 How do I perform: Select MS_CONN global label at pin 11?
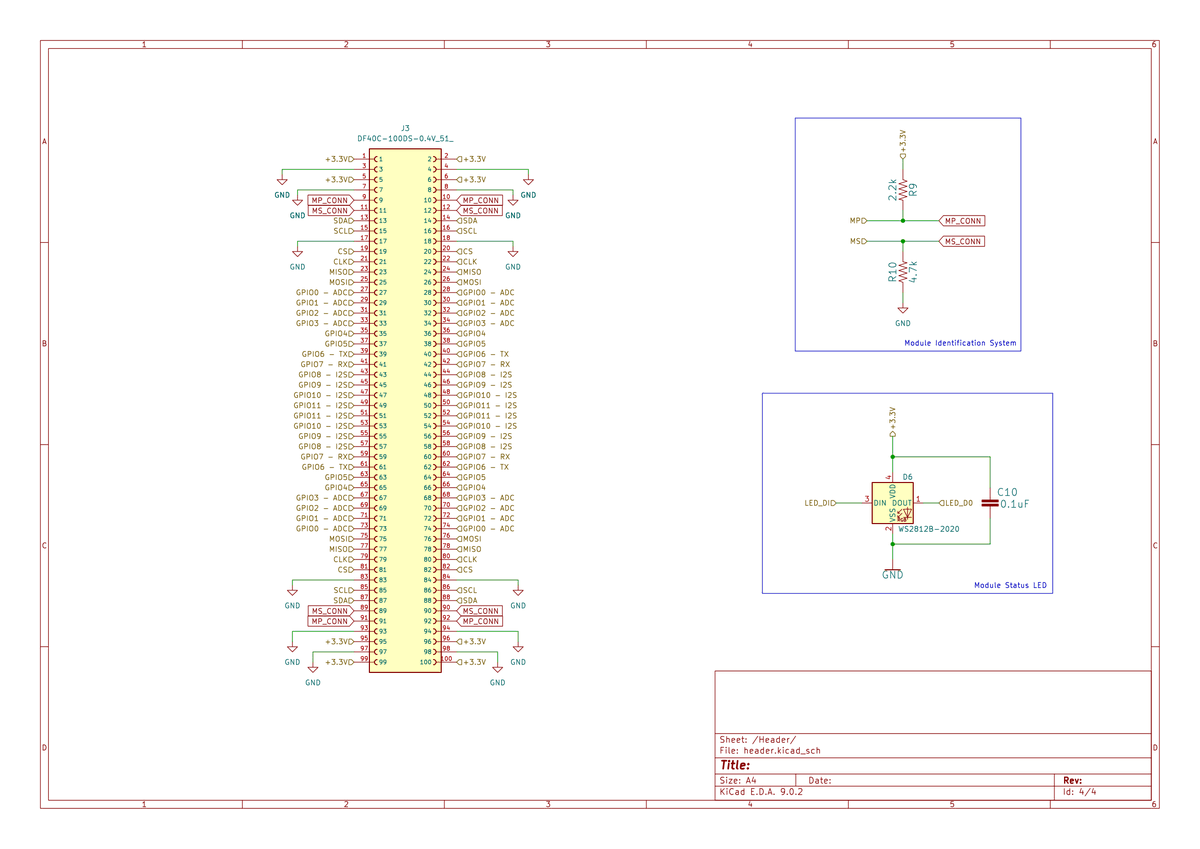330,211
